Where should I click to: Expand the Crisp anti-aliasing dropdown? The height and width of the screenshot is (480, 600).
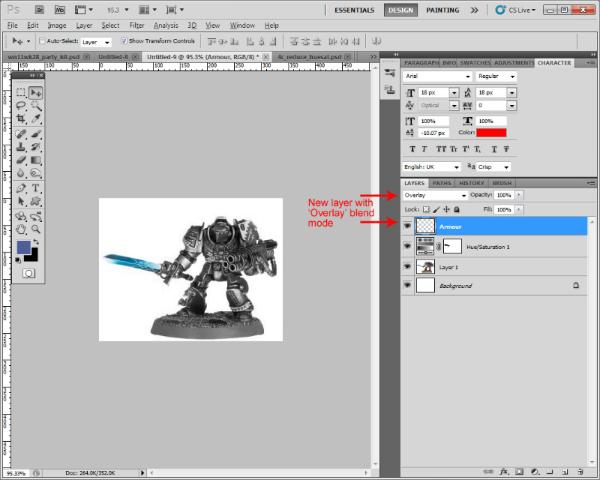493,167
